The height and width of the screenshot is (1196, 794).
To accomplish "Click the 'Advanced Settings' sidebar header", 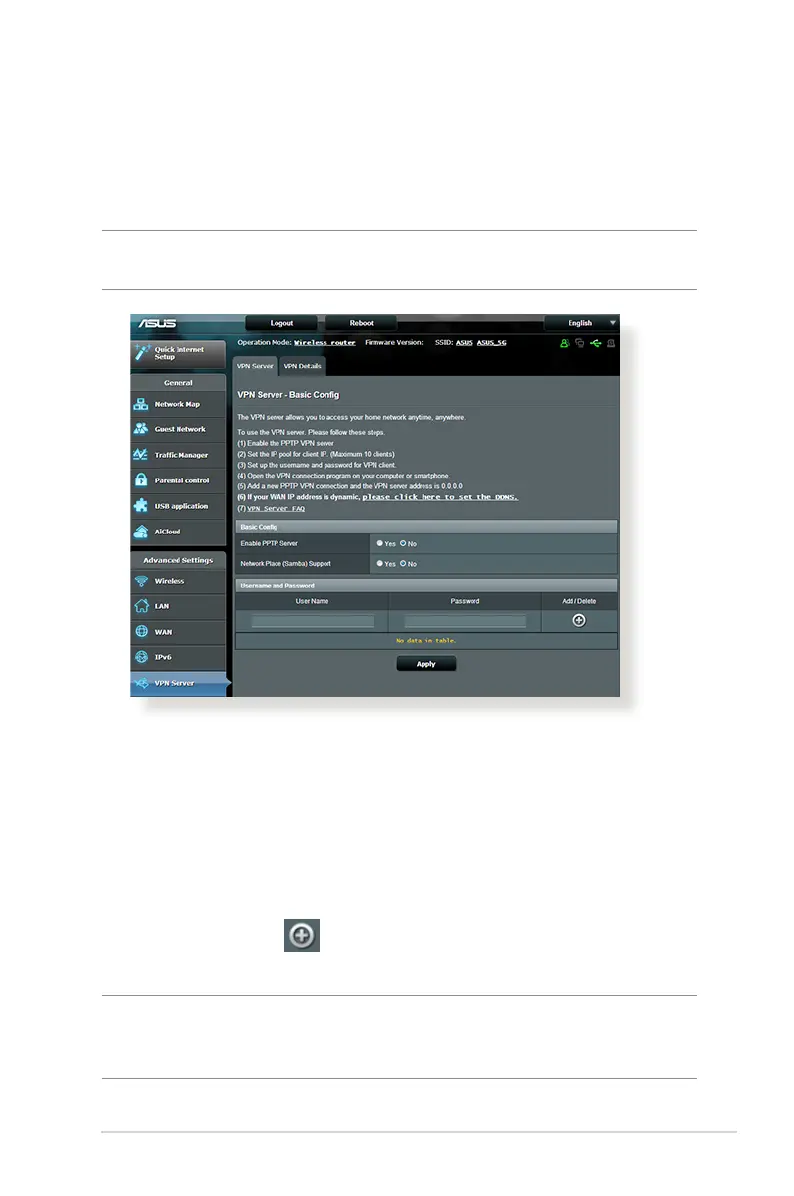I will tap(178, 561).
